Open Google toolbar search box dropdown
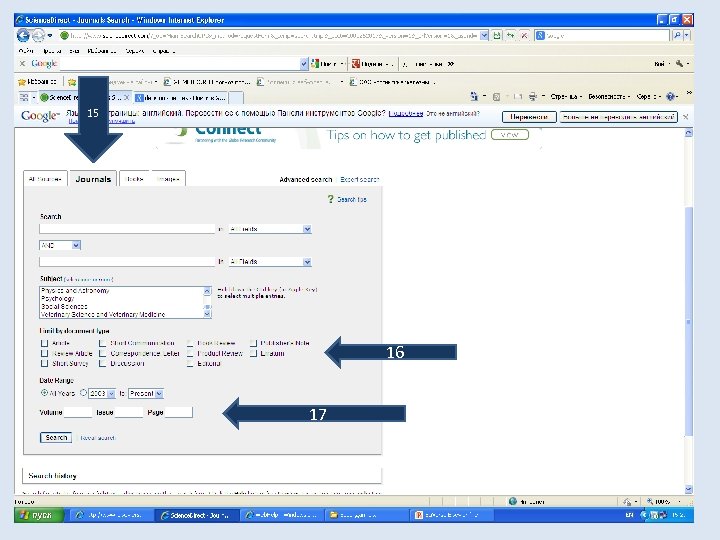Viewport: 720px width, 540px height. pos(304,64)
